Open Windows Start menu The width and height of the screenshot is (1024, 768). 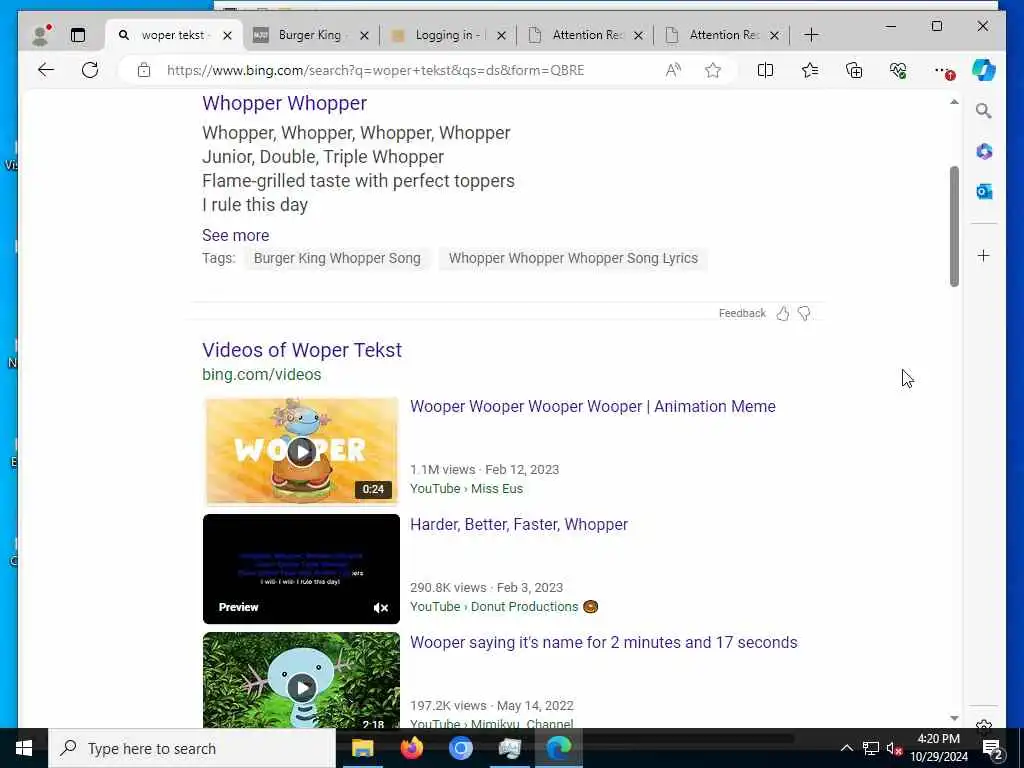24,748
